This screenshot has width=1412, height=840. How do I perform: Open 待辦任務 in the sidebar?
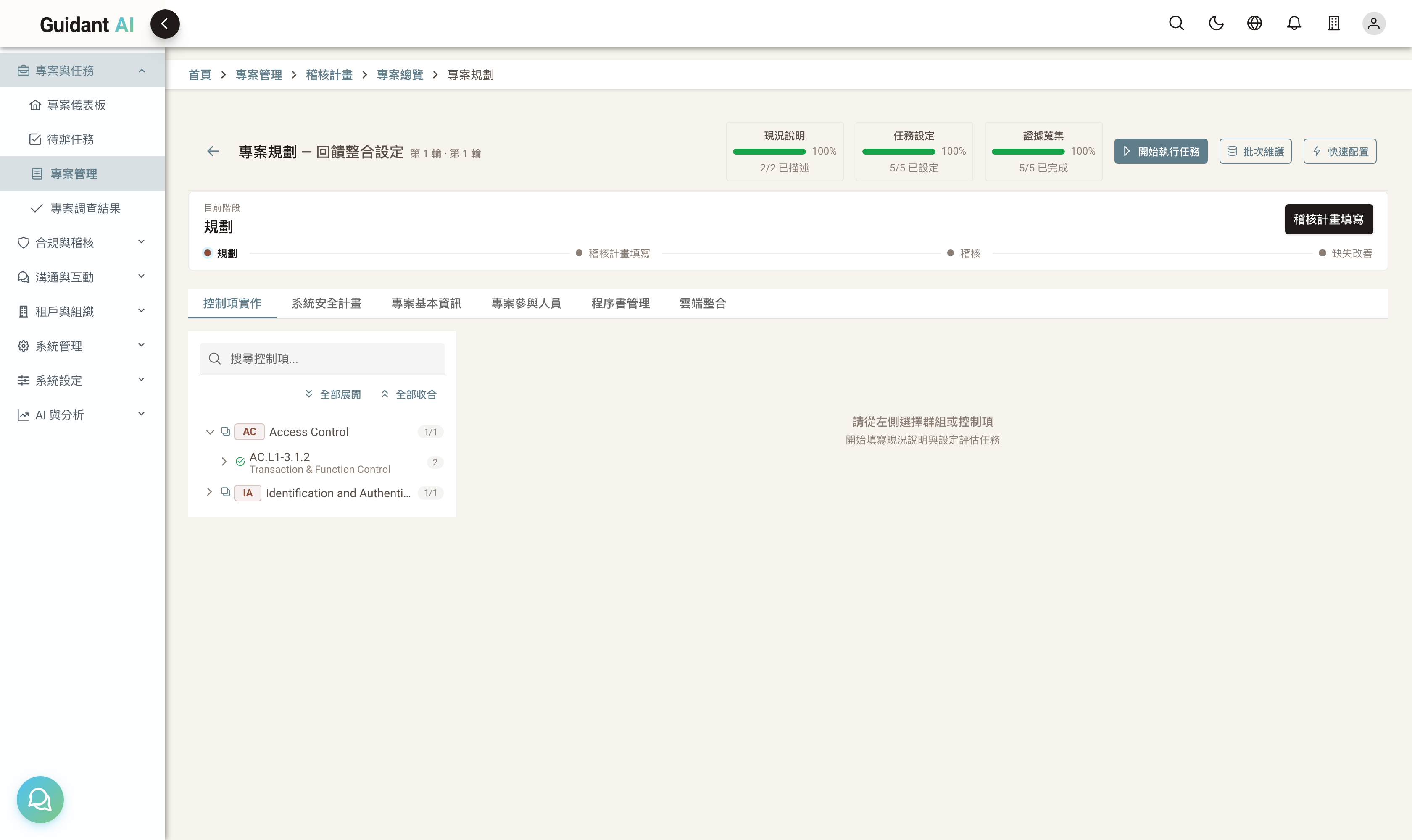[x=82, y=139]
